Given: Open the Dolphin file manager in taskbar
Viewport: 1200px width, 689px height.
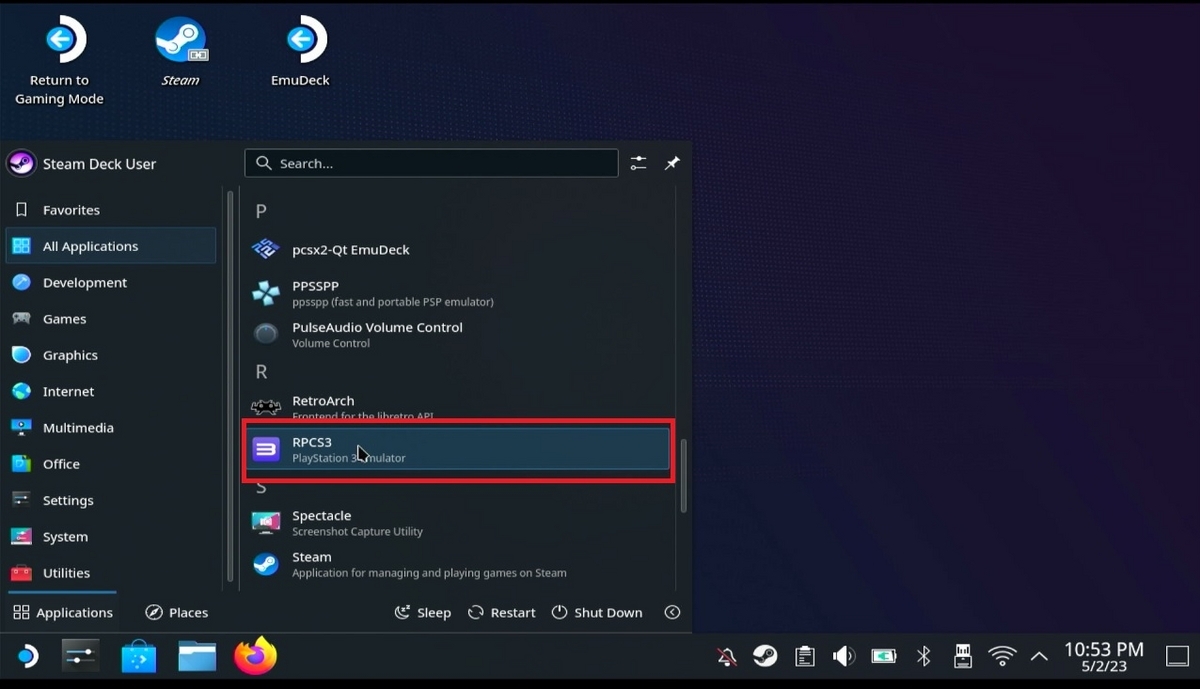Looking at the screenshot, I should coord(197,656).
